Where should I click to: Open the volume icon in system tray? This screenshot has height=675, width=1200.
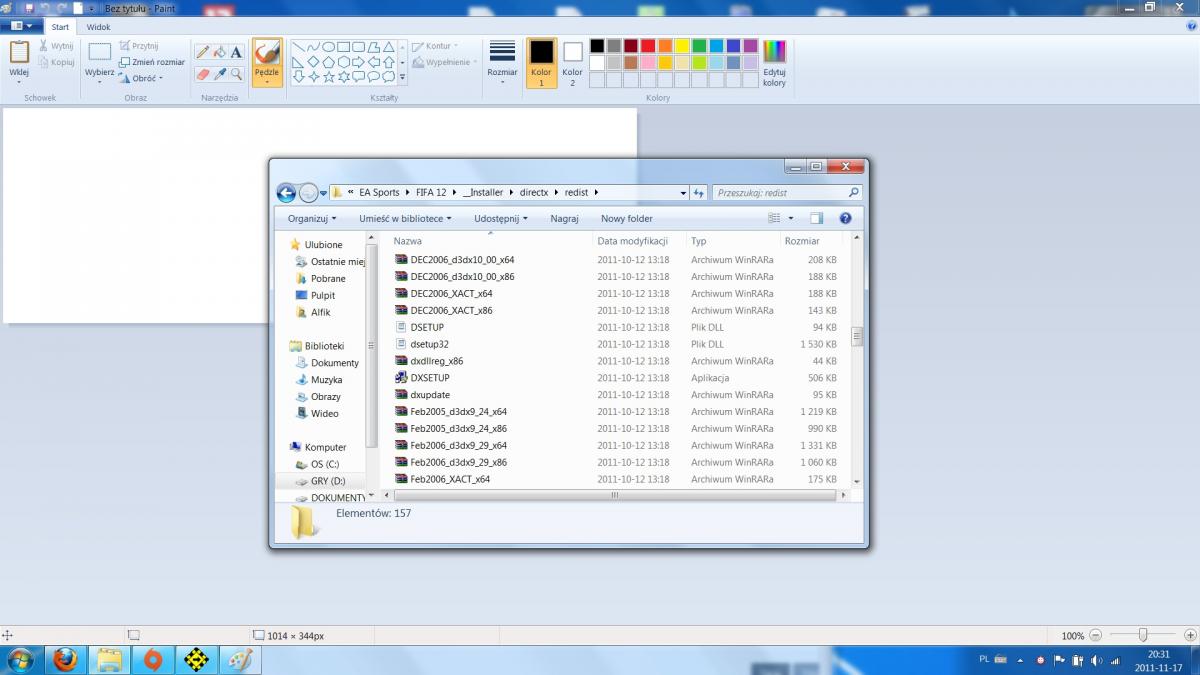pyautogui.click(x=1095, y=660)
